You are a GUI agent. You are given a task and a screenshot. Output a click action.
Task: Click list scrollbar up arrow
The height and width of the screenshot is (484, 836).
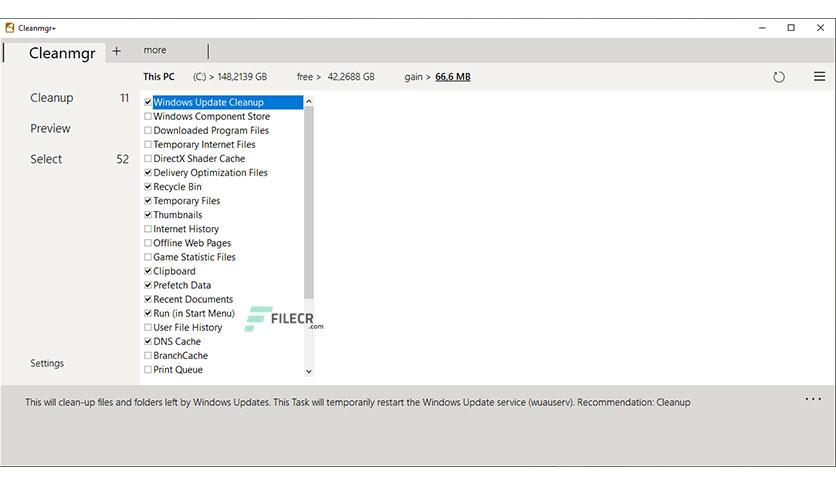pos(309,101)
